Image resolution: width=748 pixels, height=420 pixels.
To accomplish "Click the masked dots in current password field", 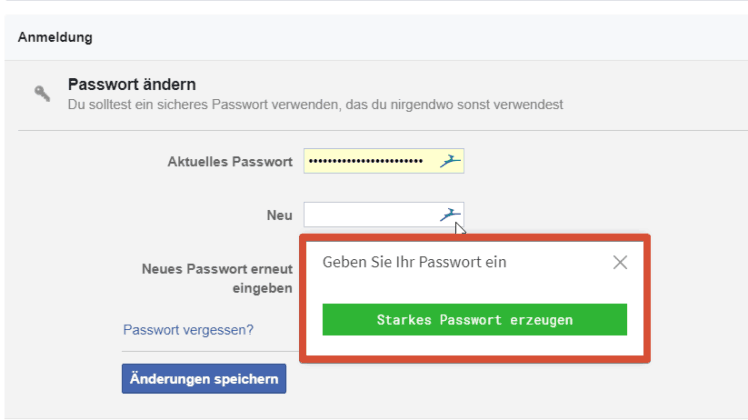I will tap(365, 161).
